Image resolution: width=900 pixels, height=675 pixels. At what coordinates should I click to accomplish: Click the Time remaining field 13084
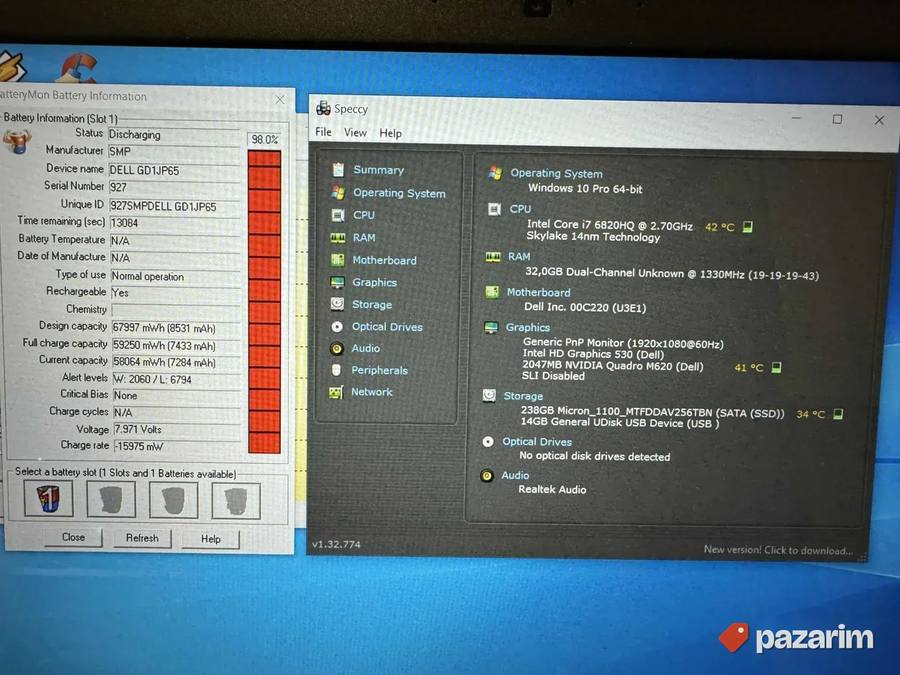[174, 223]
